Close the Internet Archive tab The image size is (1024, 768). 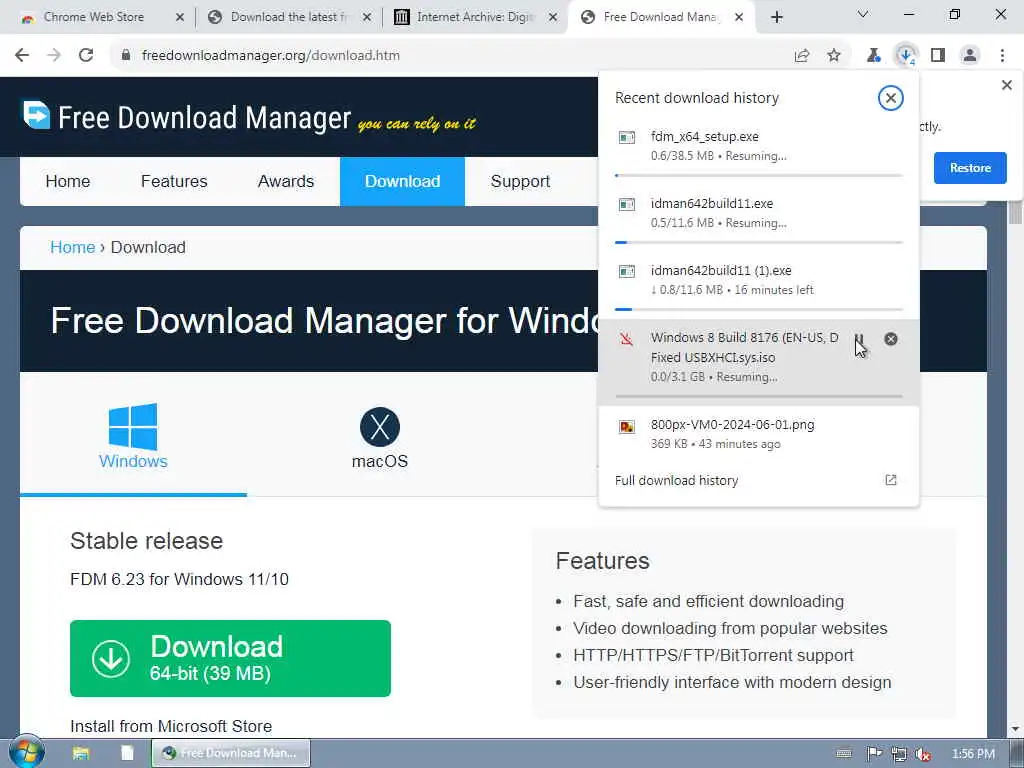(x=553, y=18)
